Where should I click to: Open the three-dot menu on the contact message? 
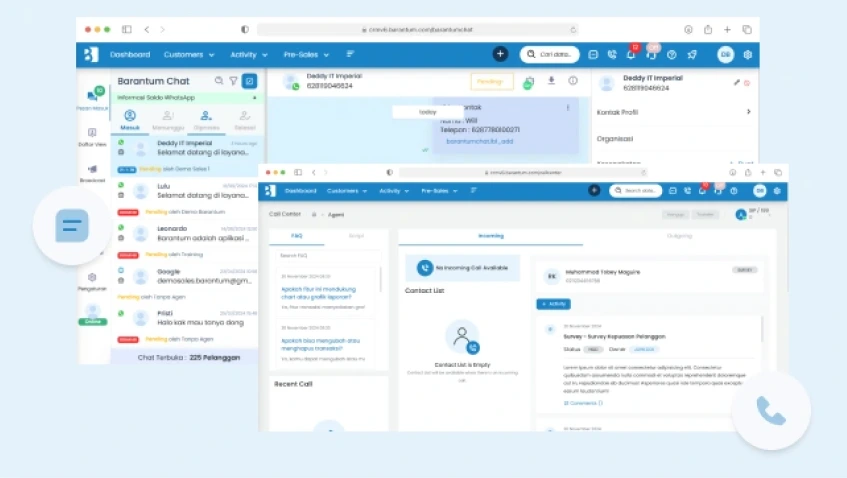(568, 107)
